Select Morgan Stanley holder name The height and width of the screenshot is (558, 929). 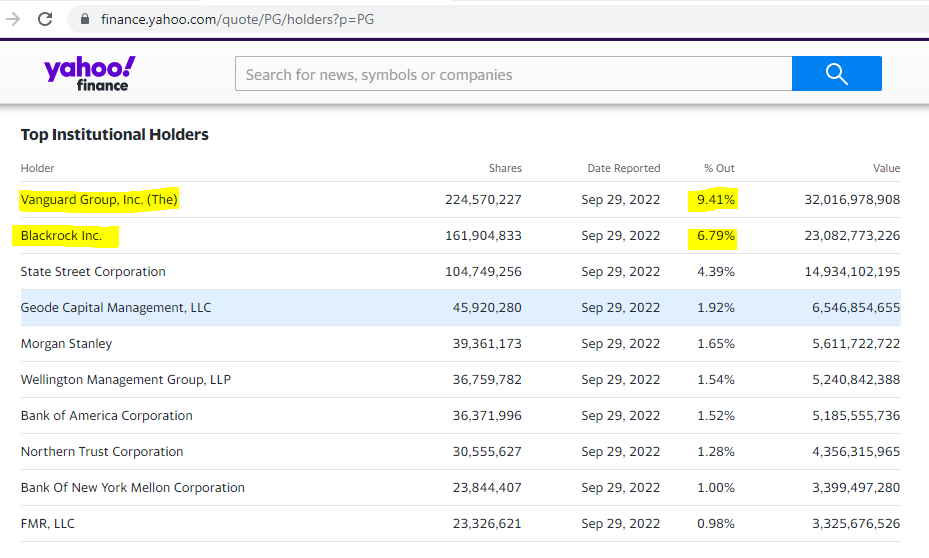pyautogui.click(x=66, y=344)
